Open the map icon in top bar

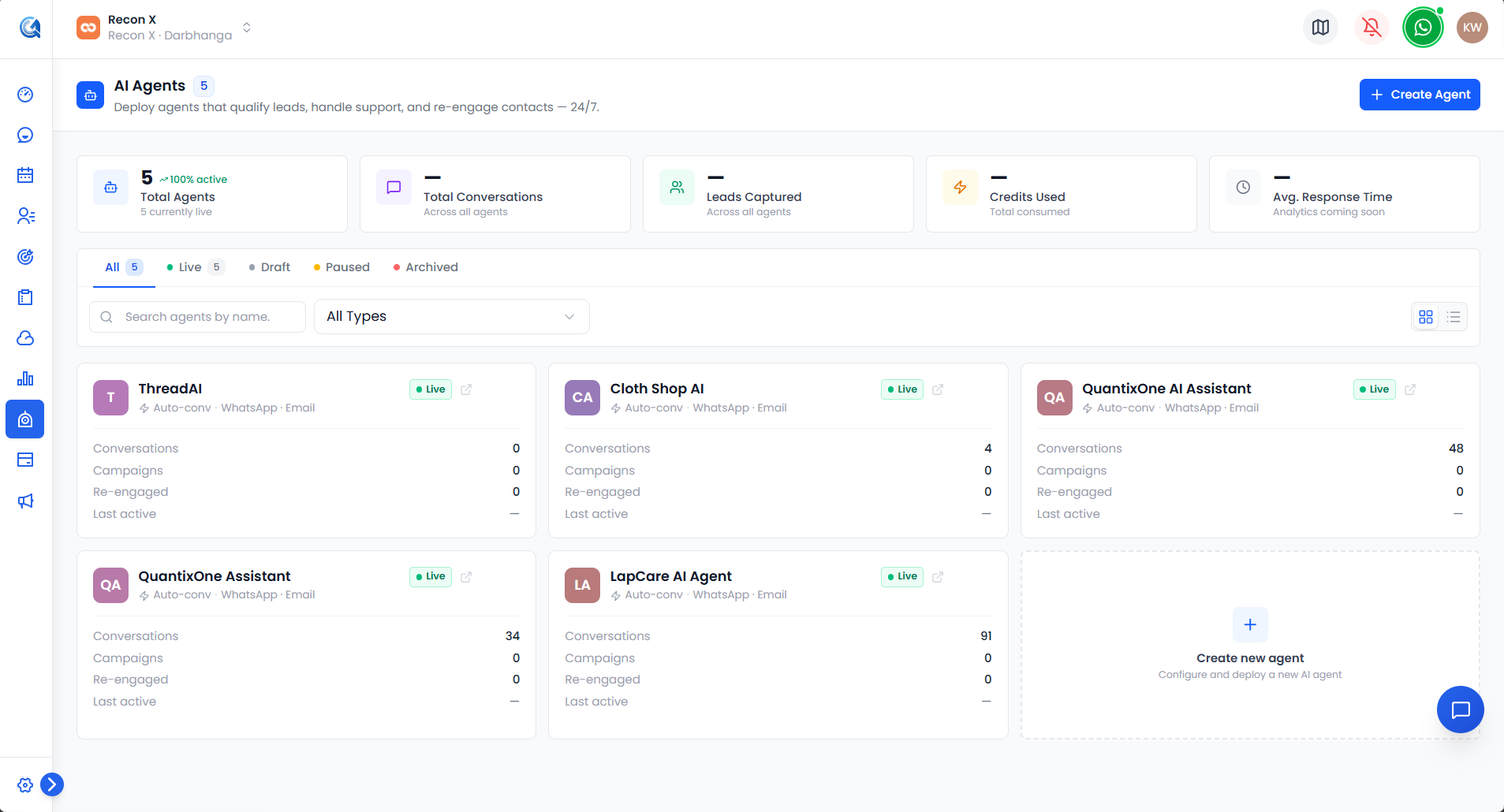pyautogui.click(x=1320, y=28)
